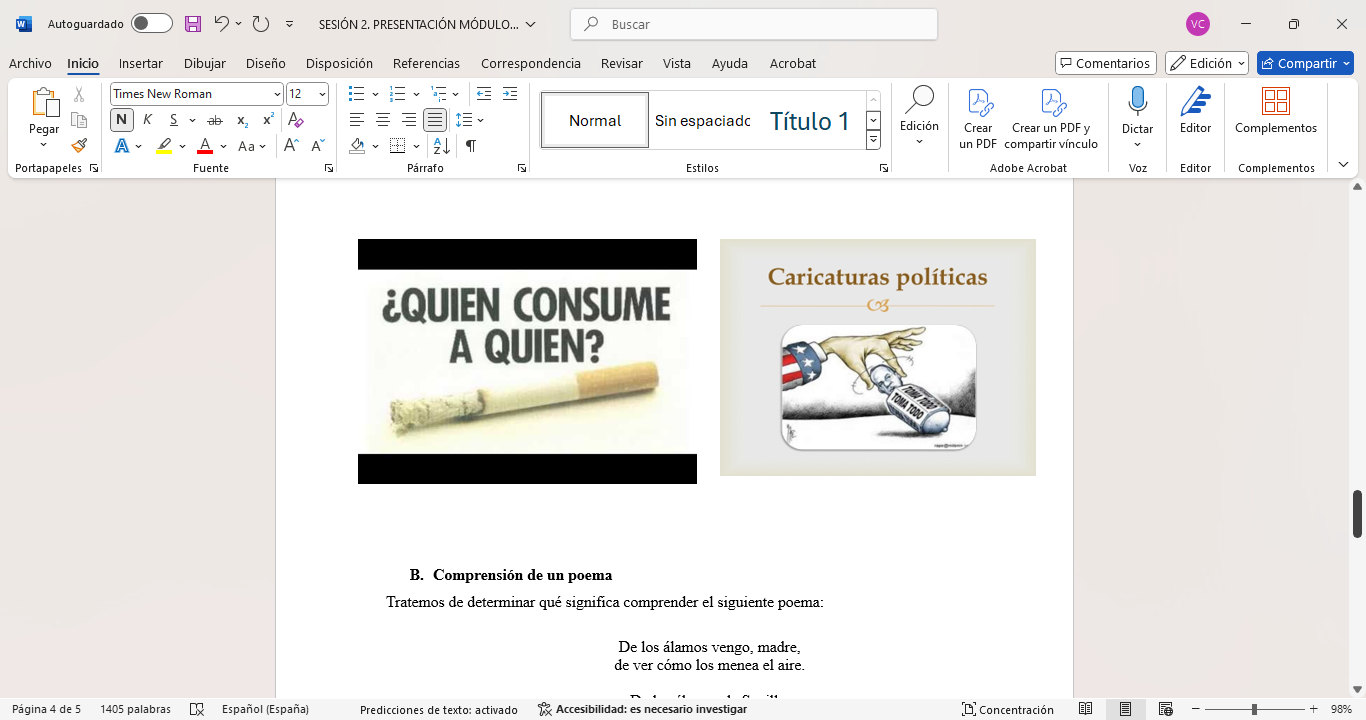
Task: Copy selection using Copy icon
Action: click(x=79, y=120)
